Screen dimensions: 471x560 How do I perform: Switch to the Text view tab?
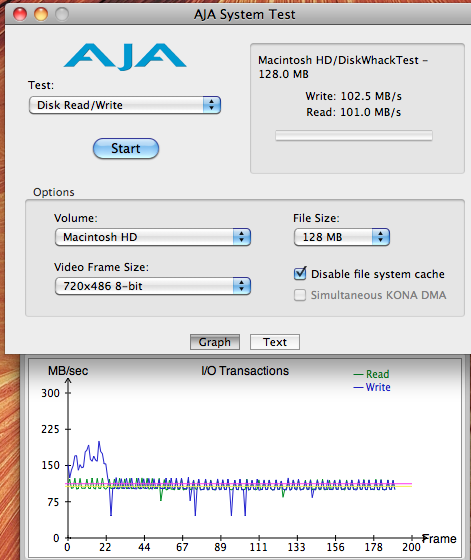click(x=275, y=342)
